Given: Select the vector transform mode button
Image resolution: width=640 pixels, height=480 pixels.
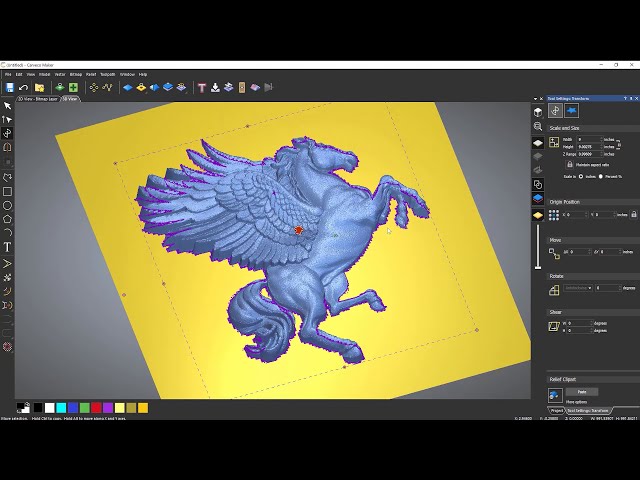Looking at the screenshot, I should tap(555, 111).
